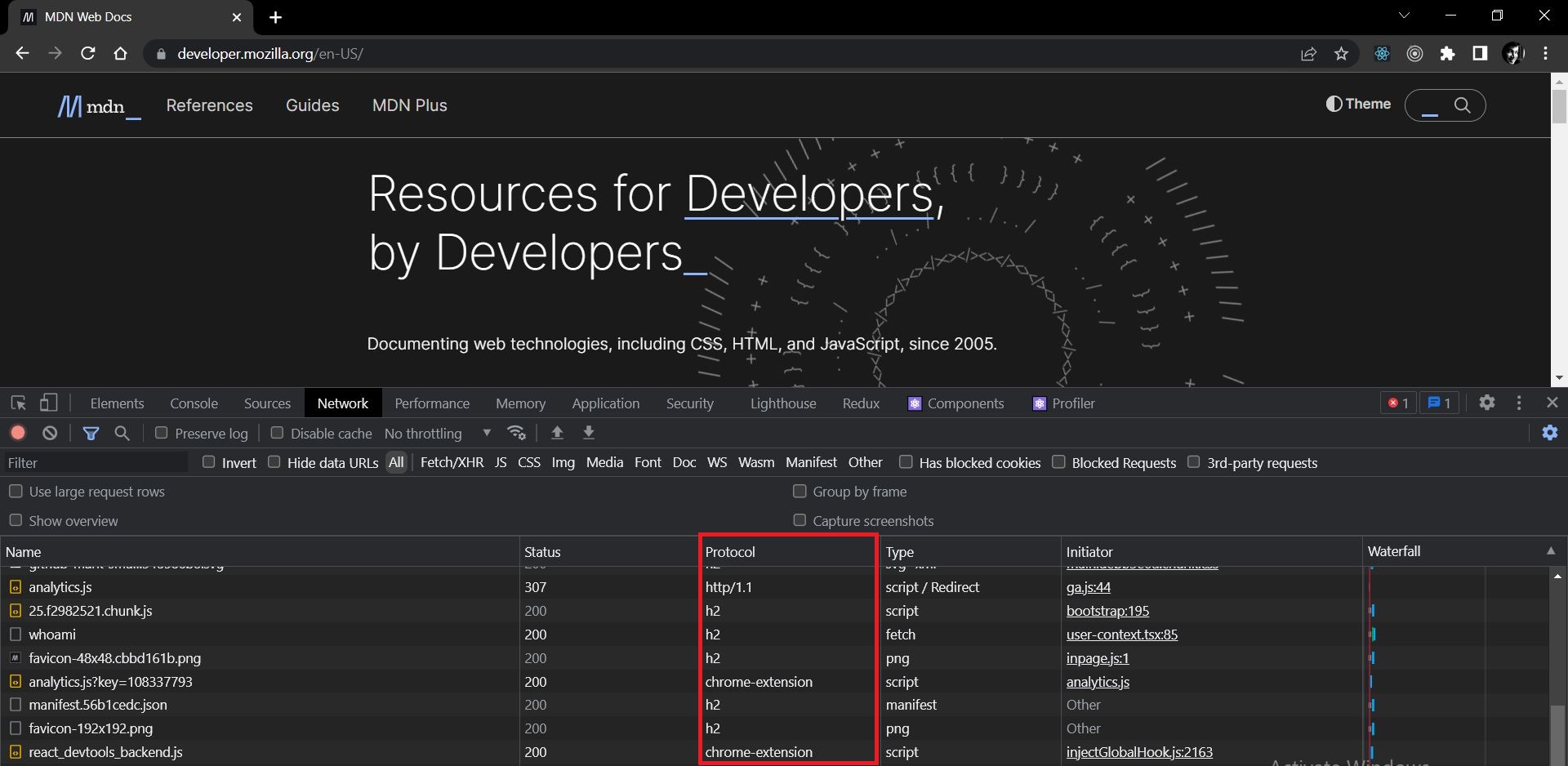Viewport: 1568px width, 766px height.
Task: Check Has blocked cookies
Action: coord(906,462)
